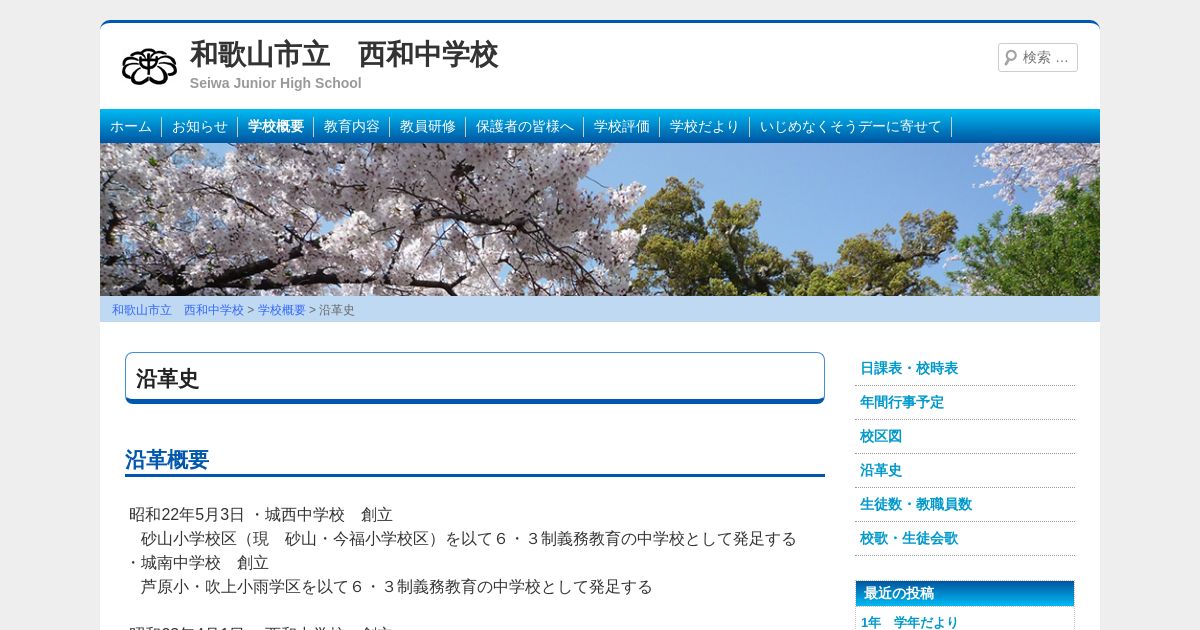The height and width of the screenshot is (630, 1200).
Task: Open the お知らせ menu item
Action: click(200, 126)
